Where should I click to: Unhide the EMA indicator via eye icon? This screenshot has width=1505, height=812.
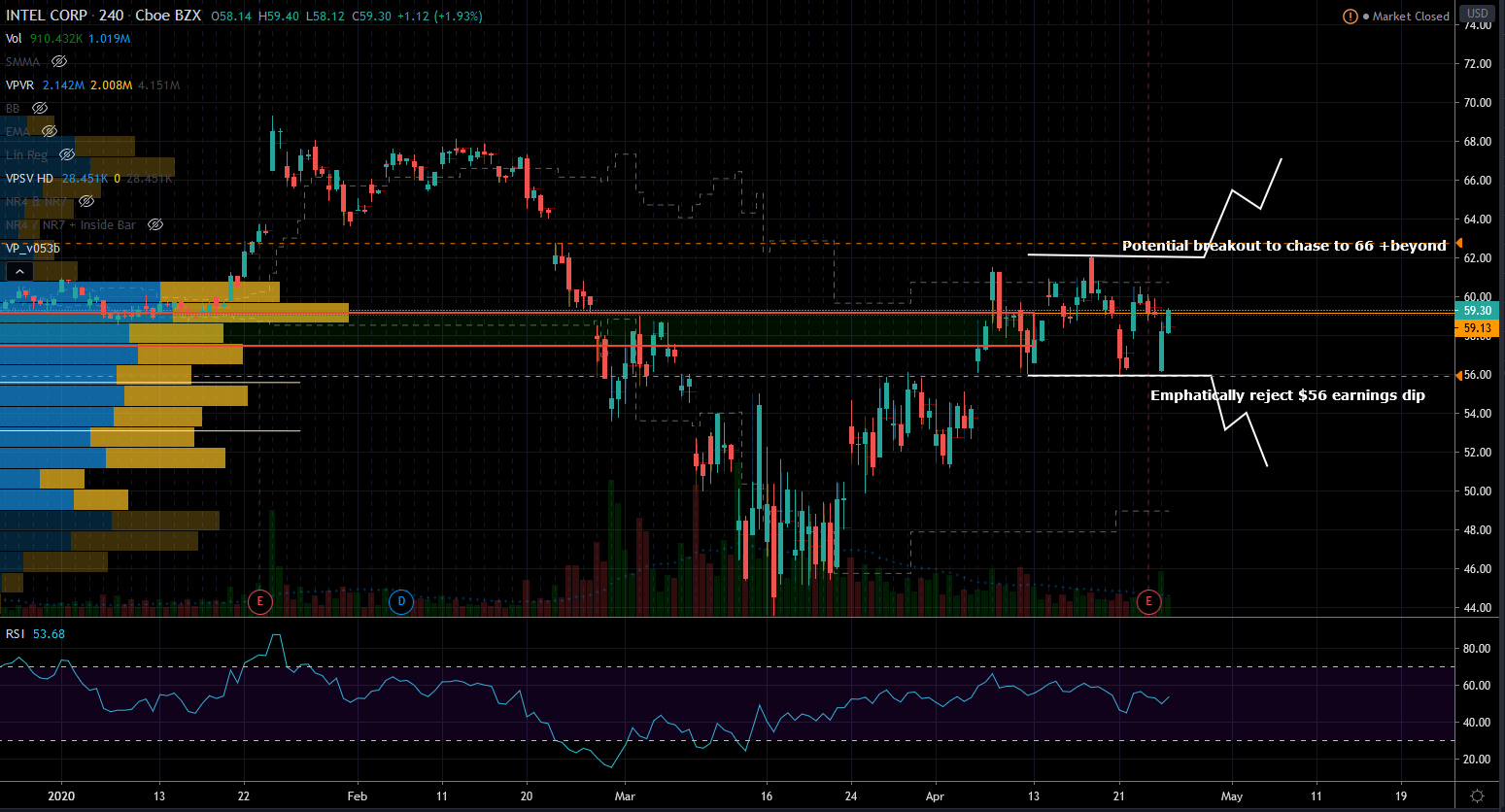(x=50, y=131)
